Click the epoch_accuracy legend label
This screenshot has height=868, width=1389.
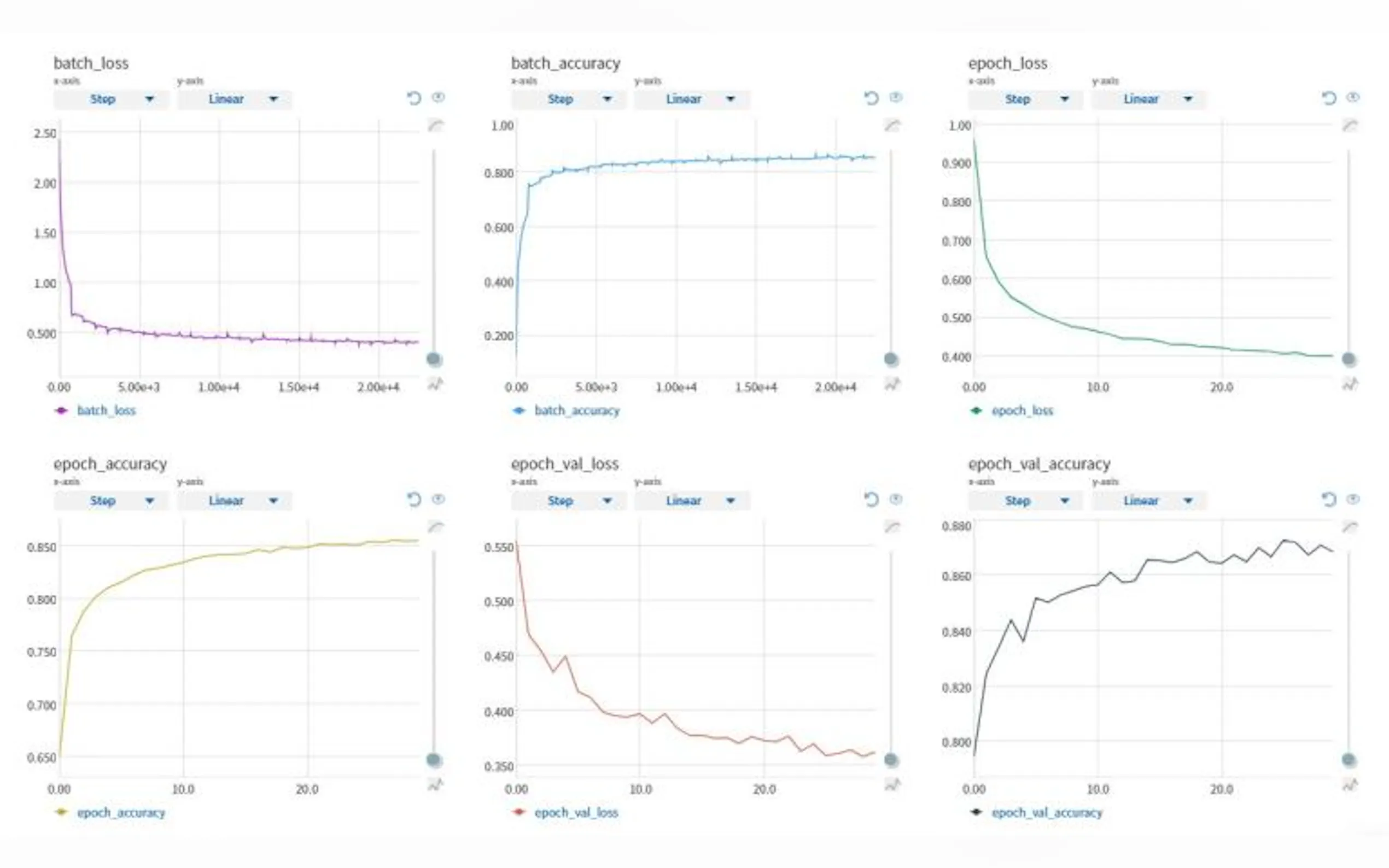[121, 812]
